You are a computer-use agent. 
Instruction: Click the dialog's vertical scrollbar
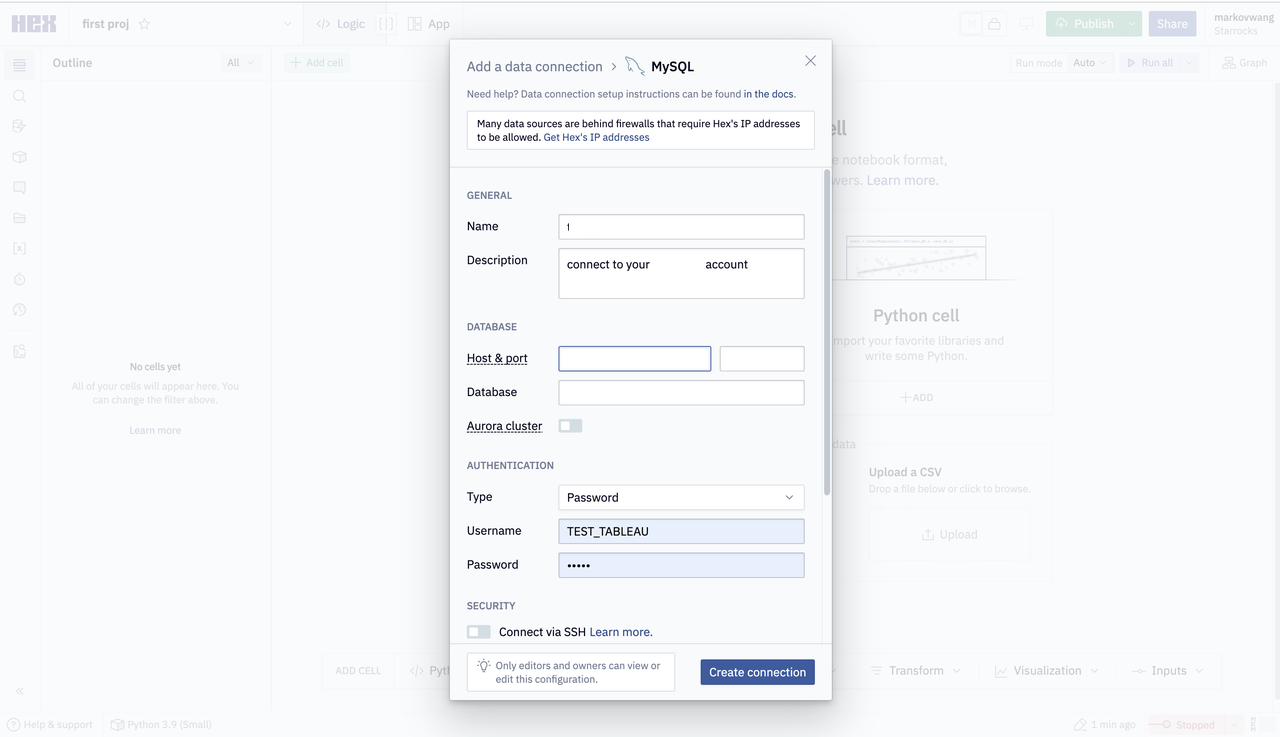pos(827,330)
